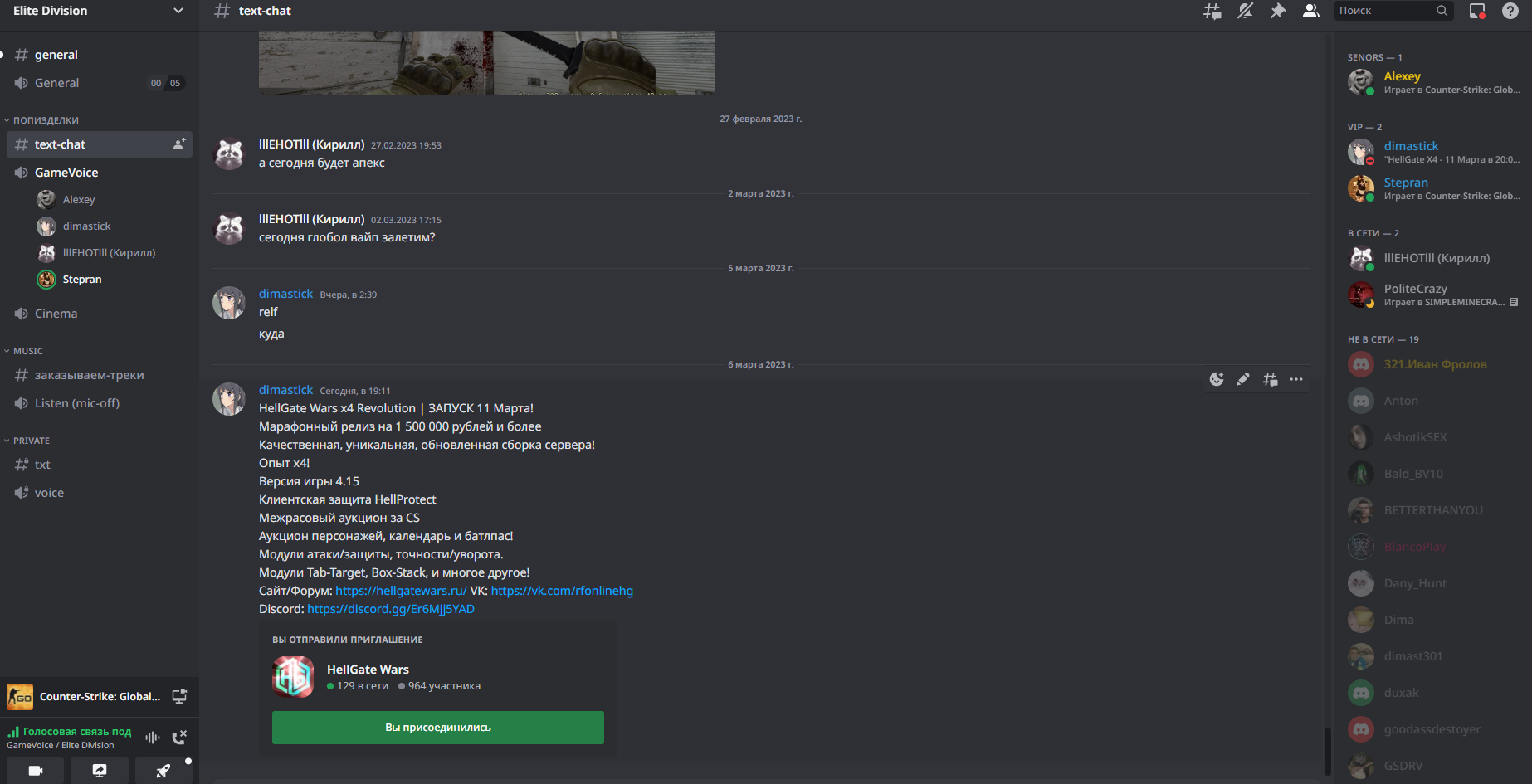Start screen share button
Screen dimensions: 1532x784
(x=100, y=771)
